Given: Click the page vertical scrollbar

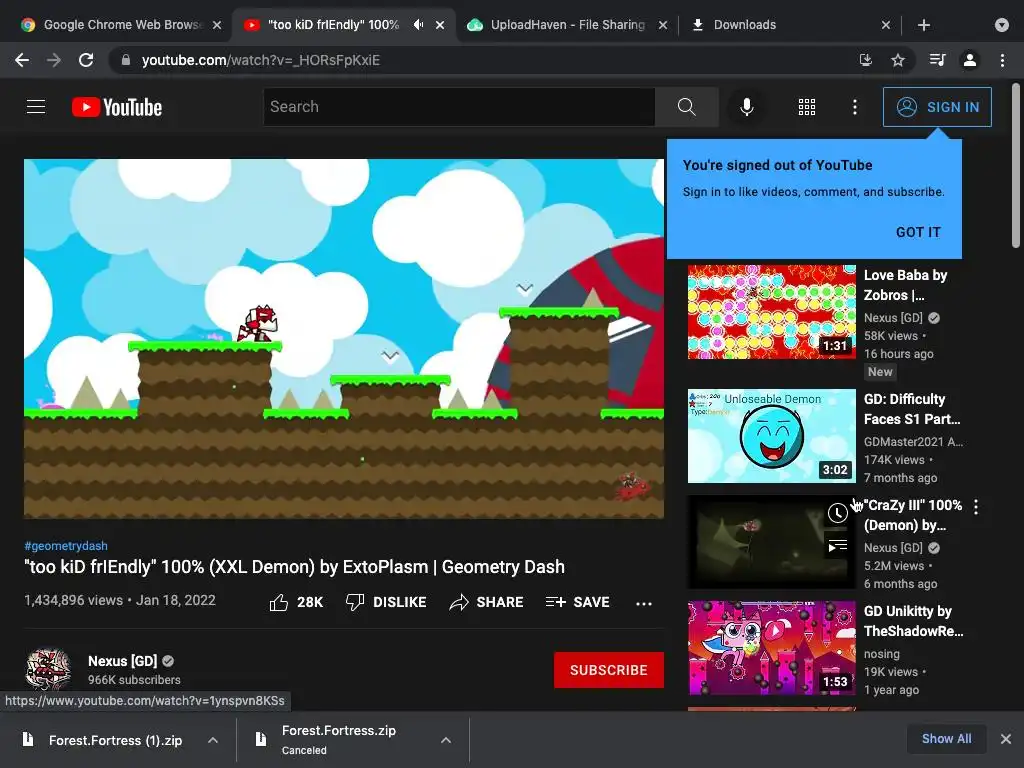Looking at the screenshot, I should tap(1016, 165).
